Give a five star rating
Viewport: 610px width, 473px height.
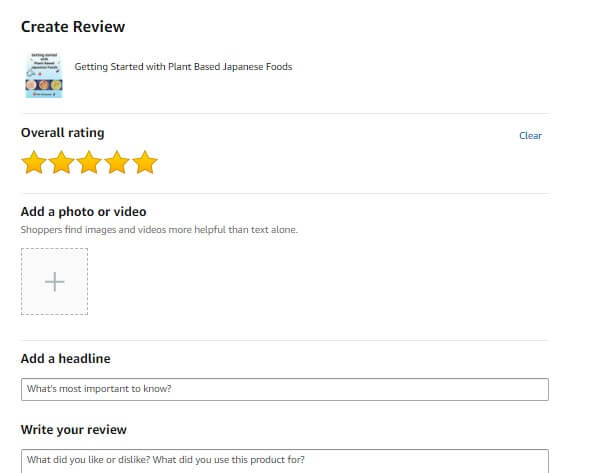(145, 162)
